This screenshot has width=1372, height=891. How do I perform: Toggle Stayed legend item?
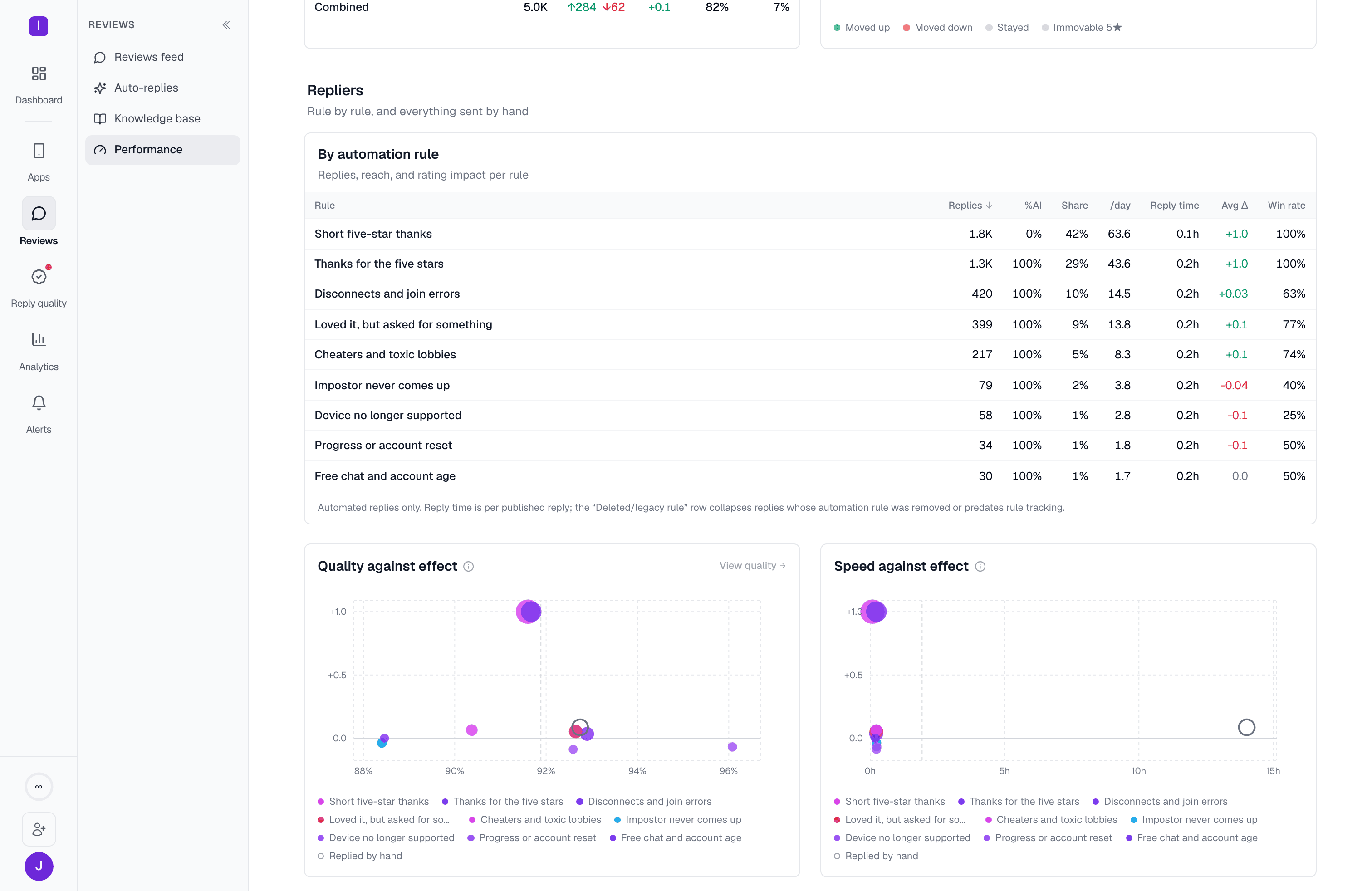tap(1007, 28)
